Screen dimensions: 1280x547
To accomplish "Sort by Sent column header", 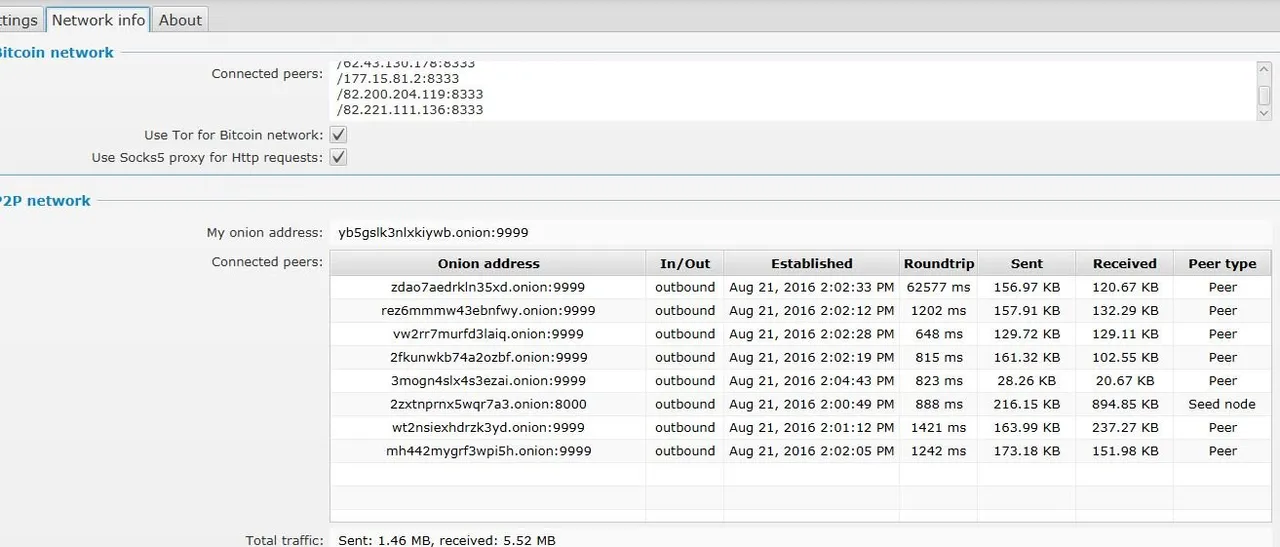I will tap(1027, 264).
